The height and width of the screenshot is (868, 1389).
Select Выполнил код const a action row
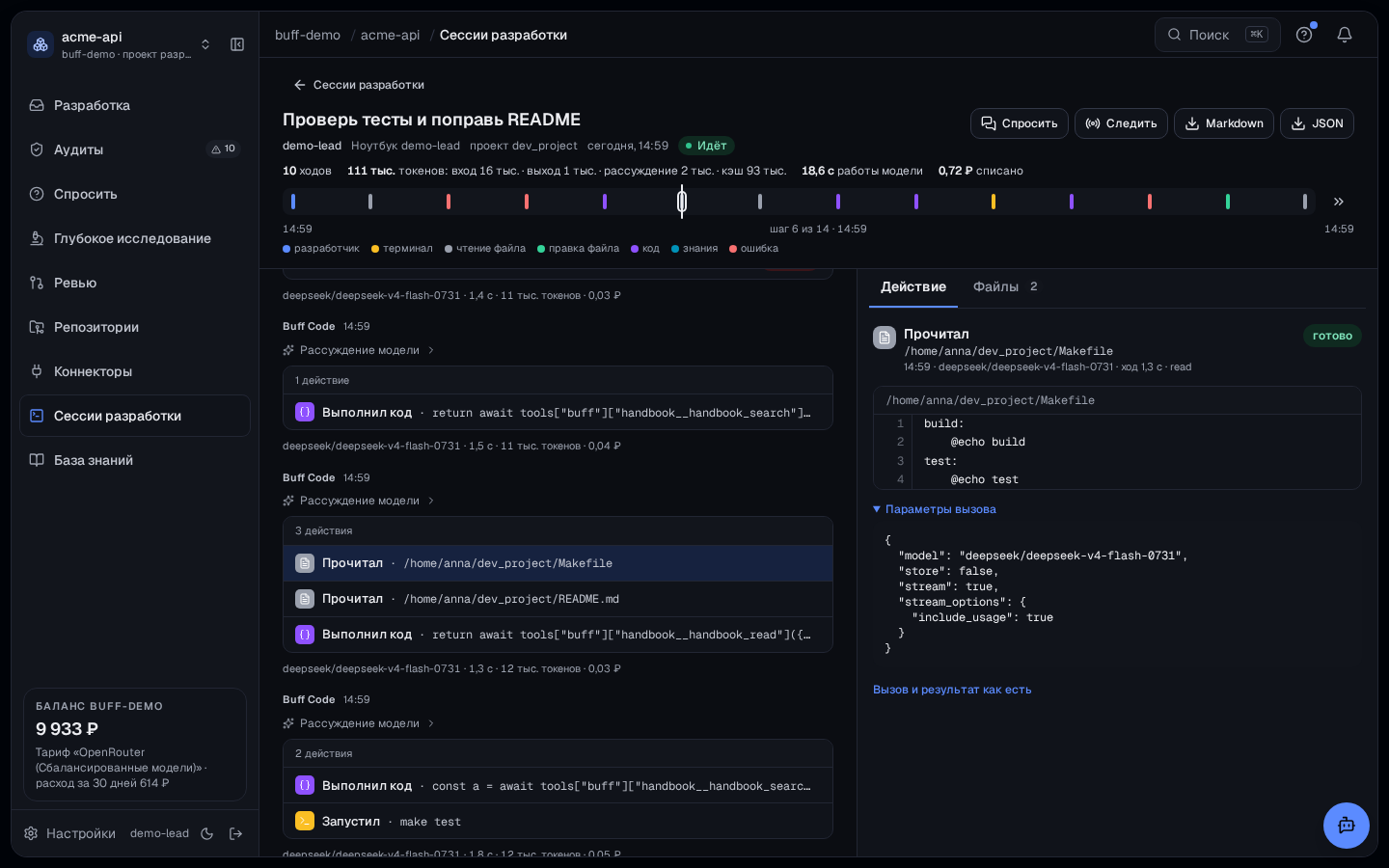(558, 786)
